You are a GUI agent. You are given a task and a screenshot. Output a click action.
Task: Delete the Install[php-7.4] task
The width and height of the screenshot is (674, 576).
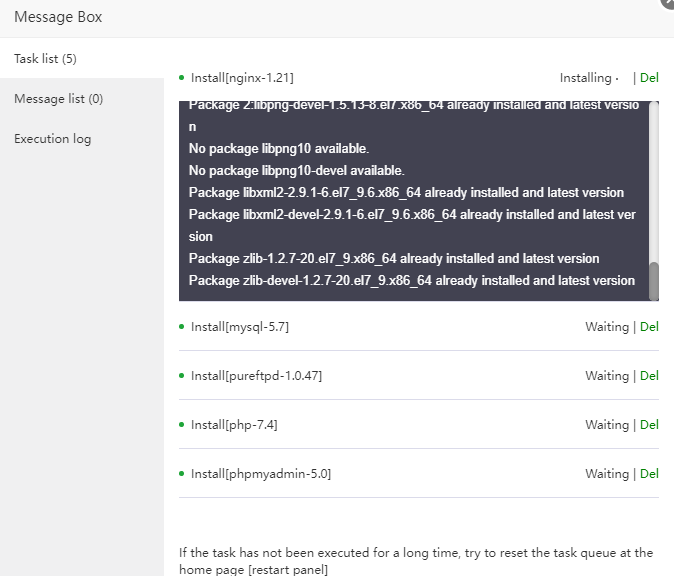pyautogui.click(x=649, y=425)
